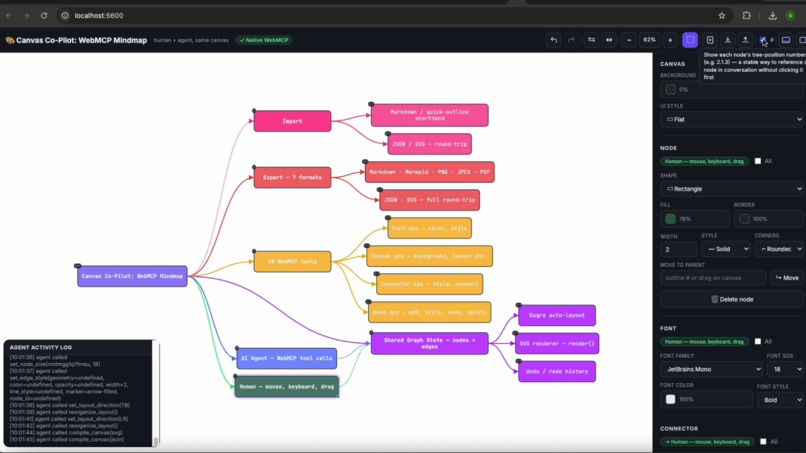806x453 pixels.
Task: Go back in the browser
Action: coord(9,15)
